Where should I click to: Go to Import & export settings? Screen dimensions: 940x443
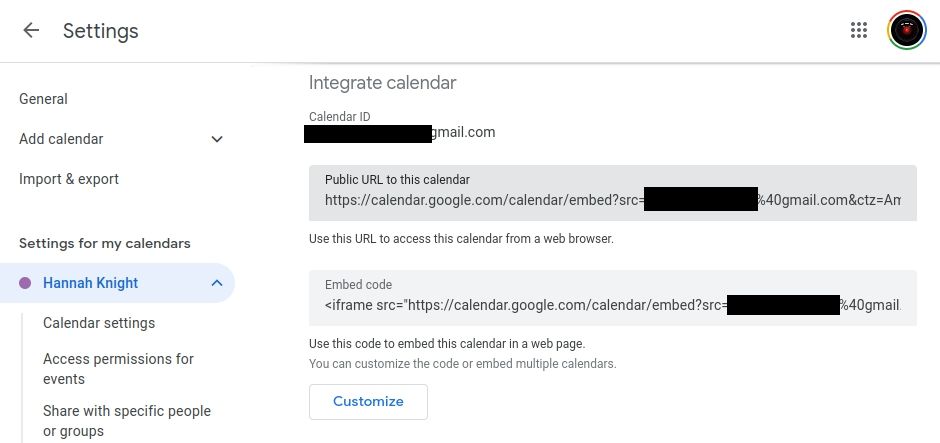pyautogui.click(x=69, y=179)
